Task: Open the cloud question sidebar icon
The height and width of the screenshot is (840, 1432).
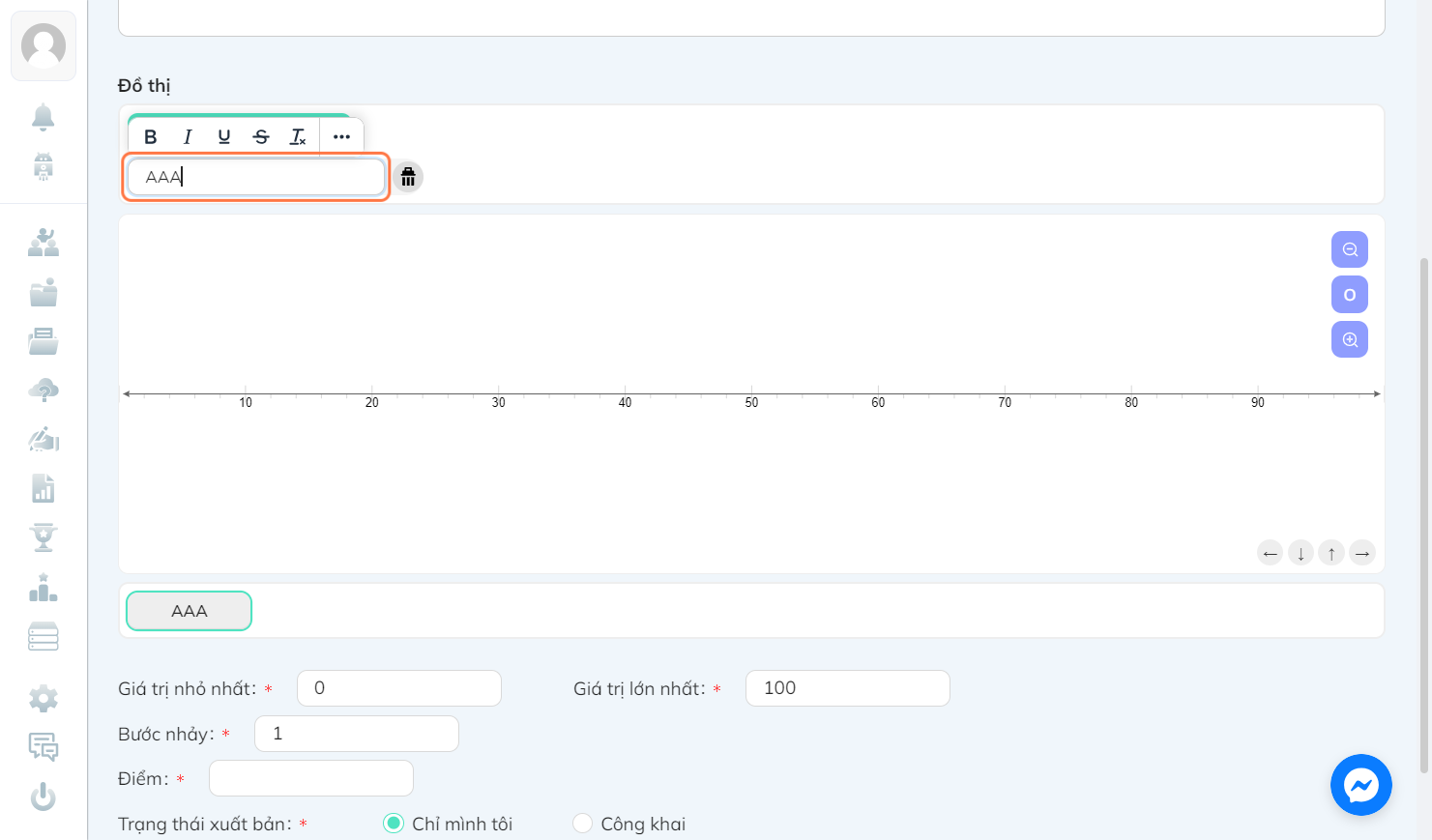Action: [x=44, y=390]
